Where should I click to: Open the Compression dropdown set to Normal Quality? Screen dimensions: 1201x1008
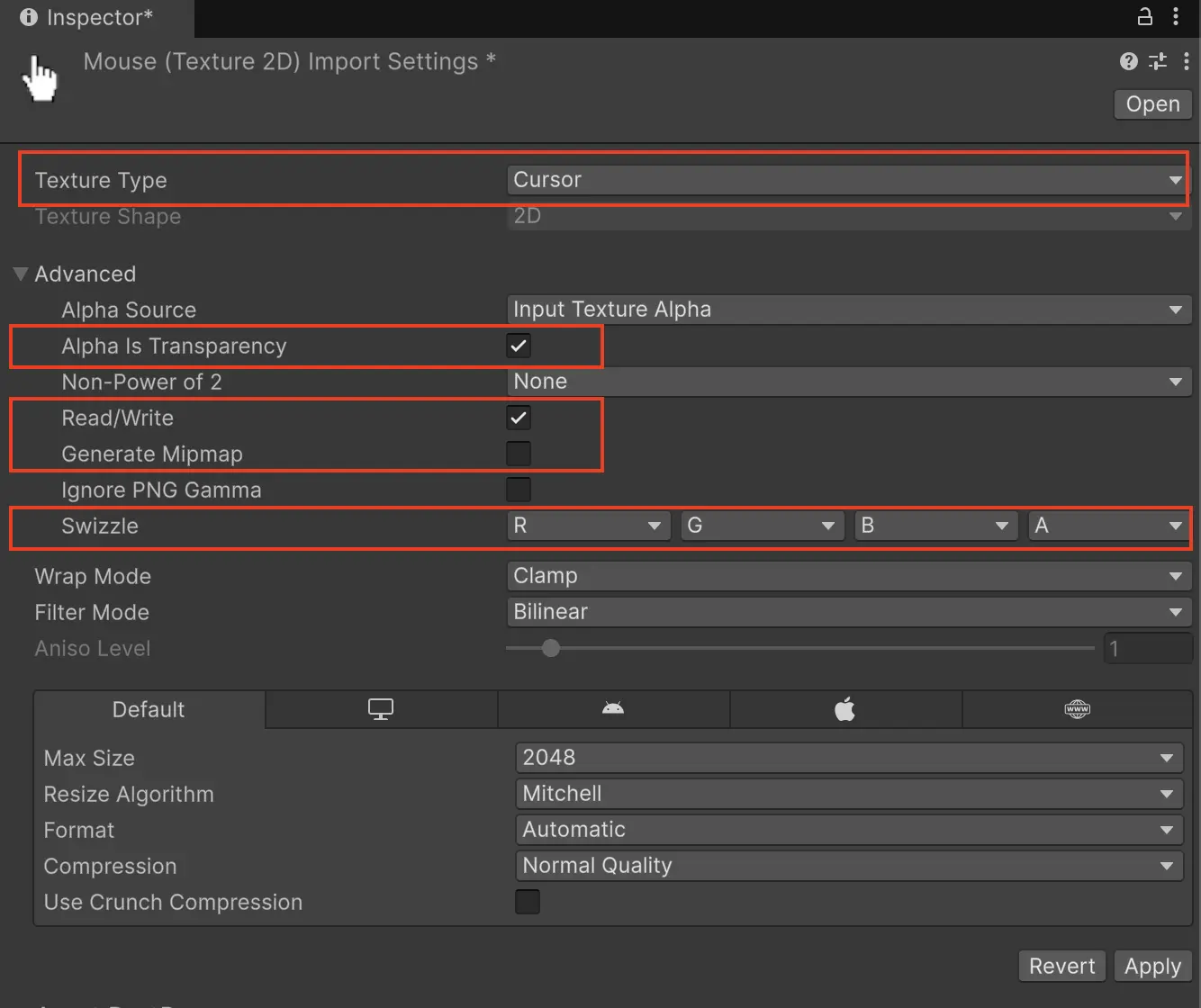click(849, 866)
